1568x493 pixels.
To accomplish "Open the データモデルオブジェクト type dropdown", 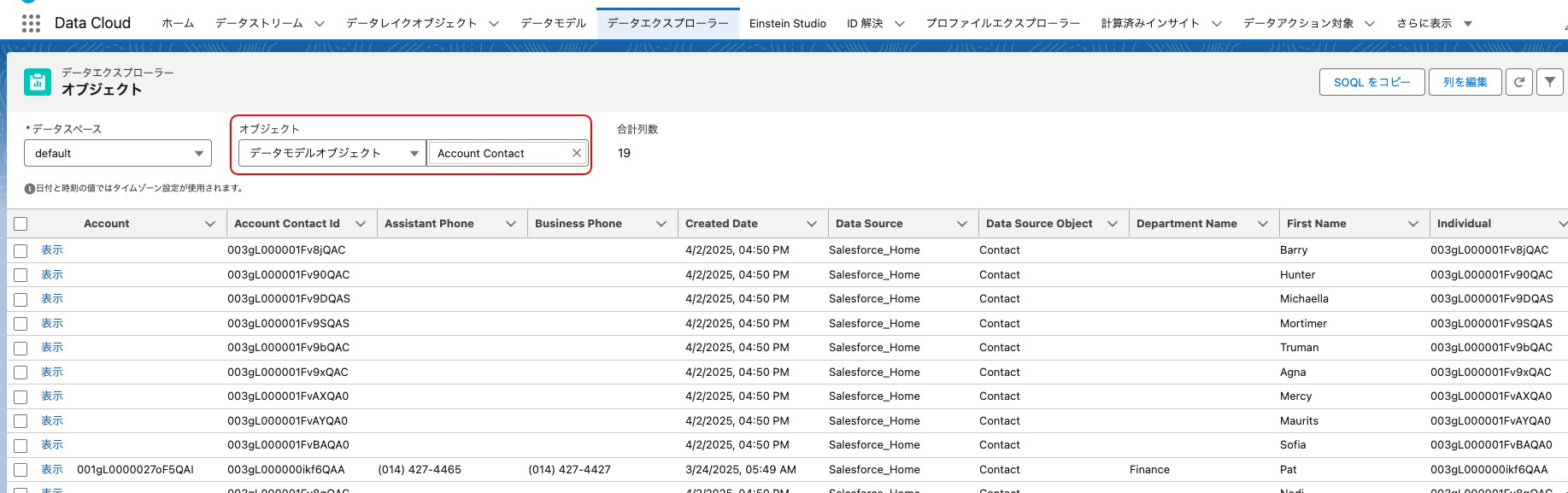I will click(332, 153).
